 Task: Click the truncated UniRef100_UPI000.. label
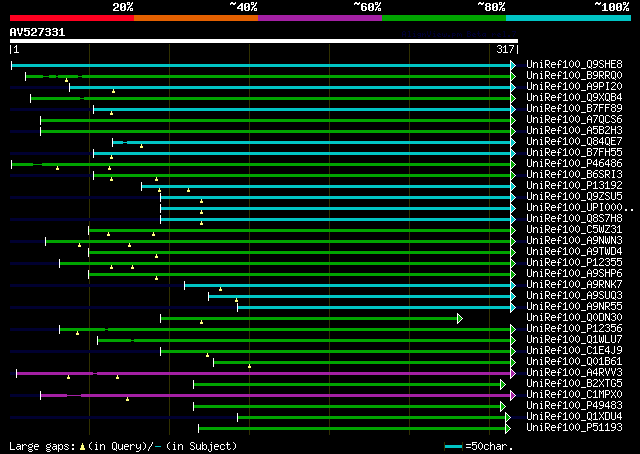580,208
